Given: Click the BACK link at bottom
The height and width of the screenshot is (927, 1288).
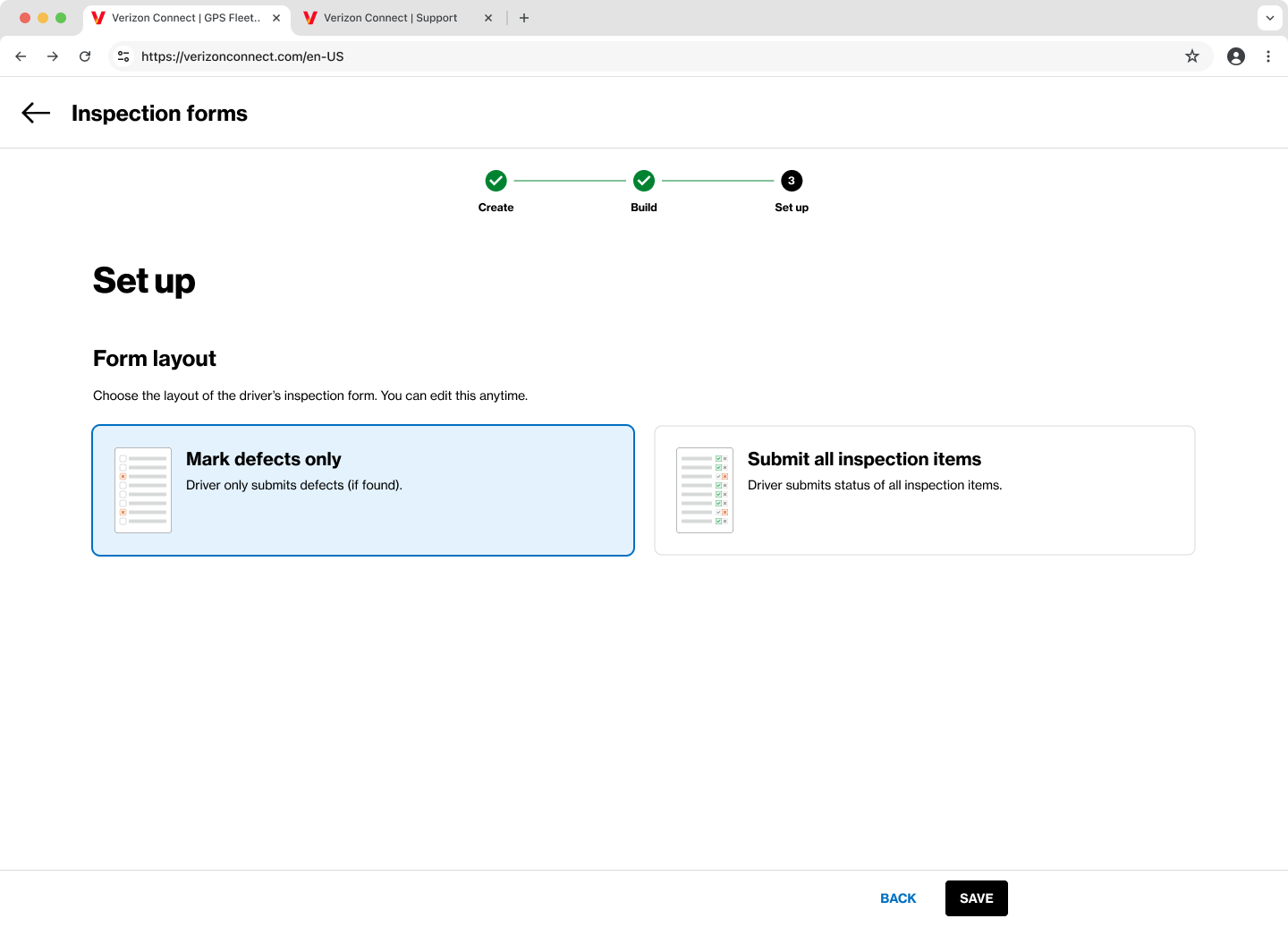Looking at the screenshot, I should (898, 897).
